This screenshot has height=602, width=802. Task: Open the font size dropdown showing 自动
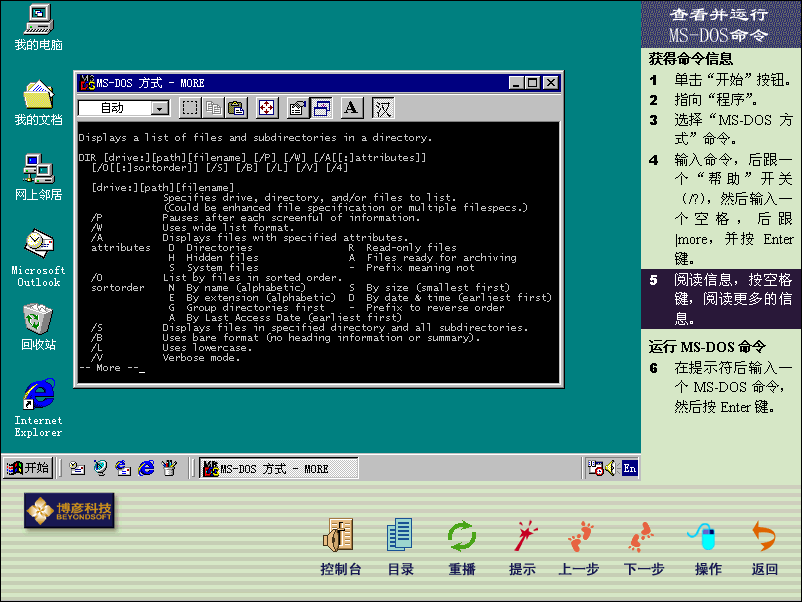tap(160, 108)
